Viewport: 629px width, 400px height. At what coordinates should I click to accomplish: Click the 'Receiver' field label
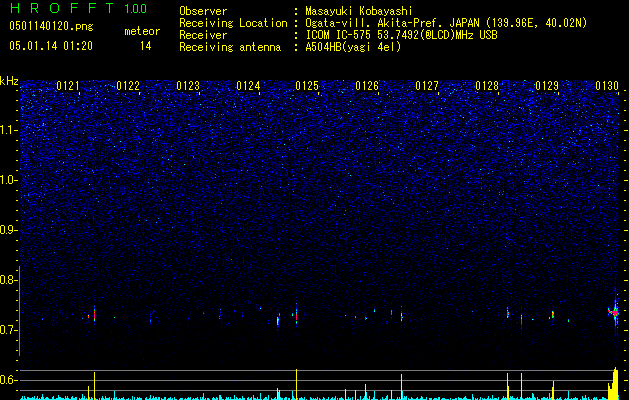click(x=203, y=35)
